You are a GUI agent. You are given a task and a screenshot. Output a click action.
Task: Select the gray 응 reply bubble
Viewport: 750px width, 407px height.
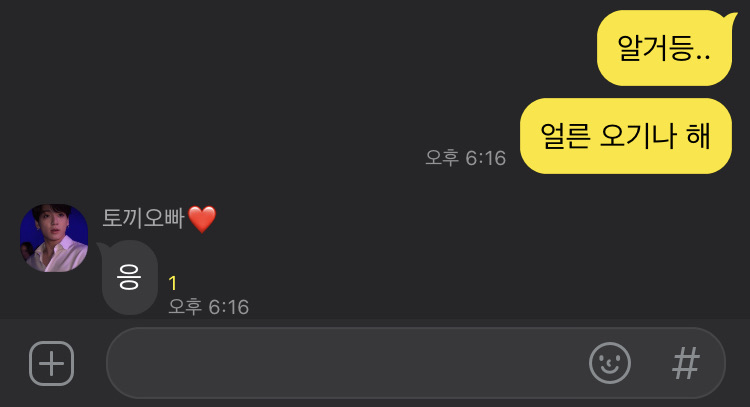click(x=129, y=278)
